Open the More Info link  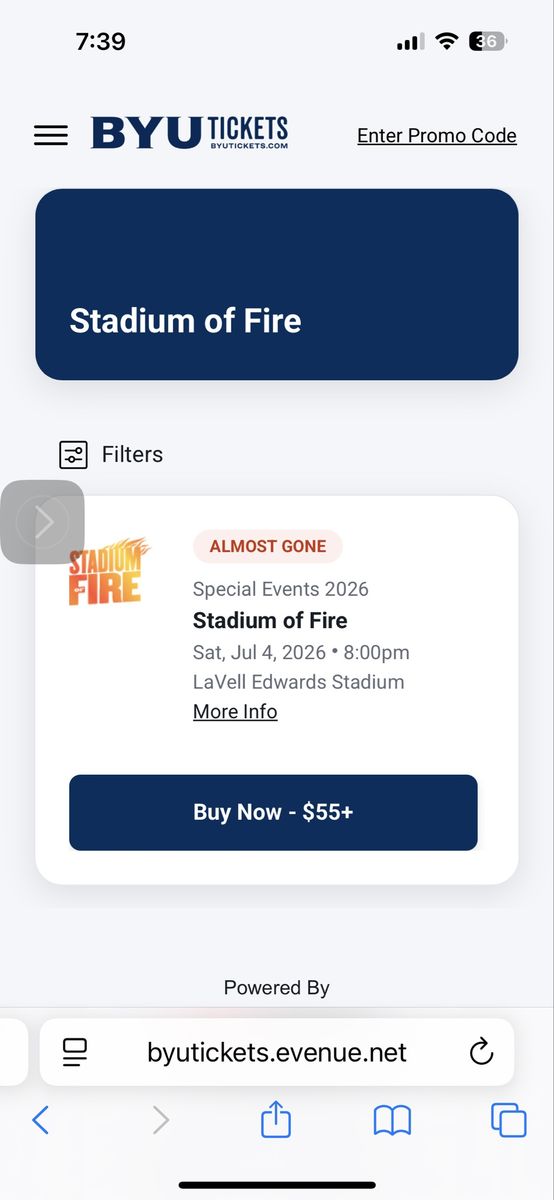click(x=235, y=711)
